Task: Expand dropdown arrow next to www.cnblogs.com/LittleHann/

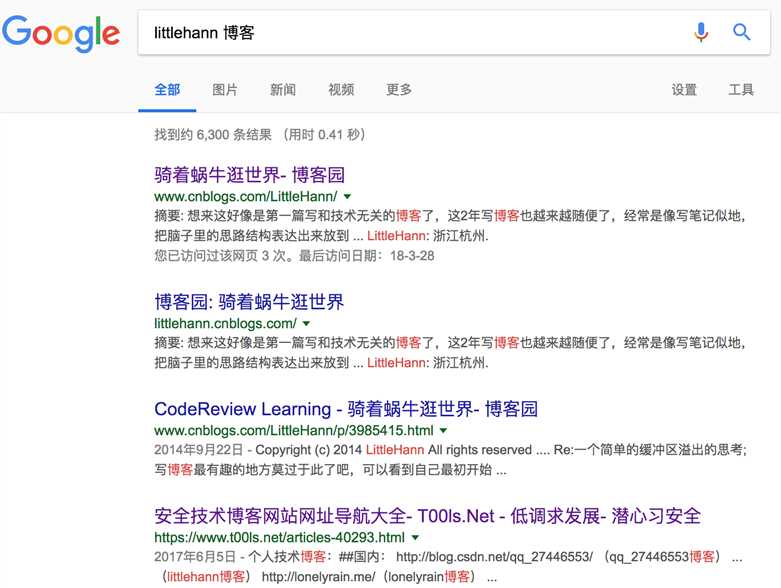Action: tap(348, 196)
